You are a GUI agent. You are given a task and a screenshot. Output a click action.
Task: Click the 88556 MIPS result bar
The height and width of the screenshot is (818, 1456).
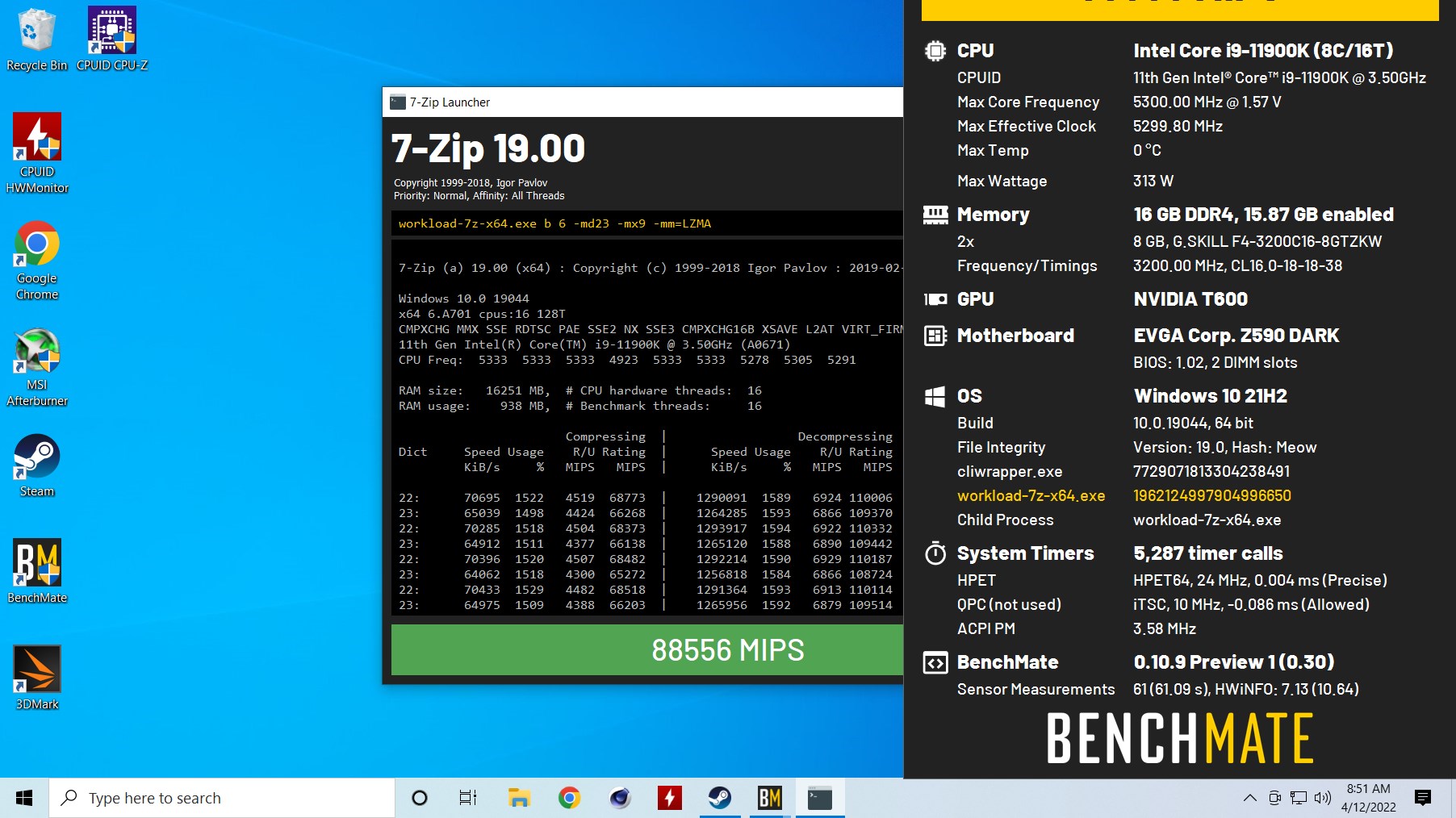click(647, 650)
